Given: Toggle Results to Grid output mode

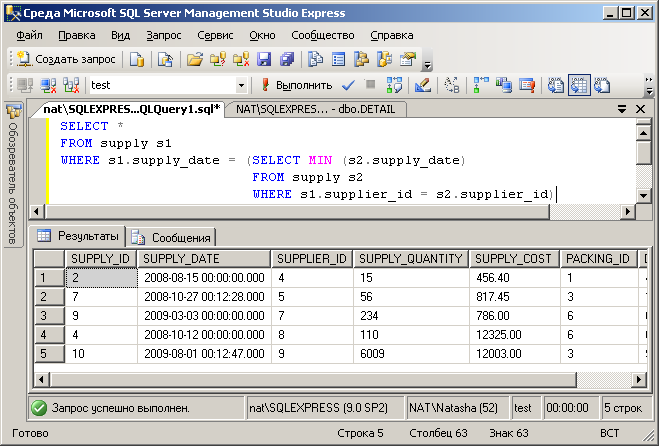Looking at the screenshot, I should click(x=578, y=85).
